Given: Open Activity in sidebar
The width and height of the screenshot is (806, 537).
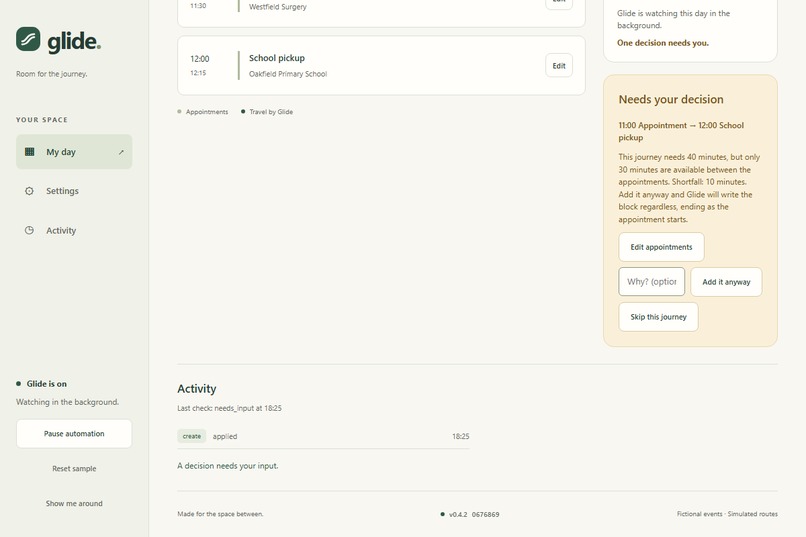Looking at the screenshot, I should [74, 230].
